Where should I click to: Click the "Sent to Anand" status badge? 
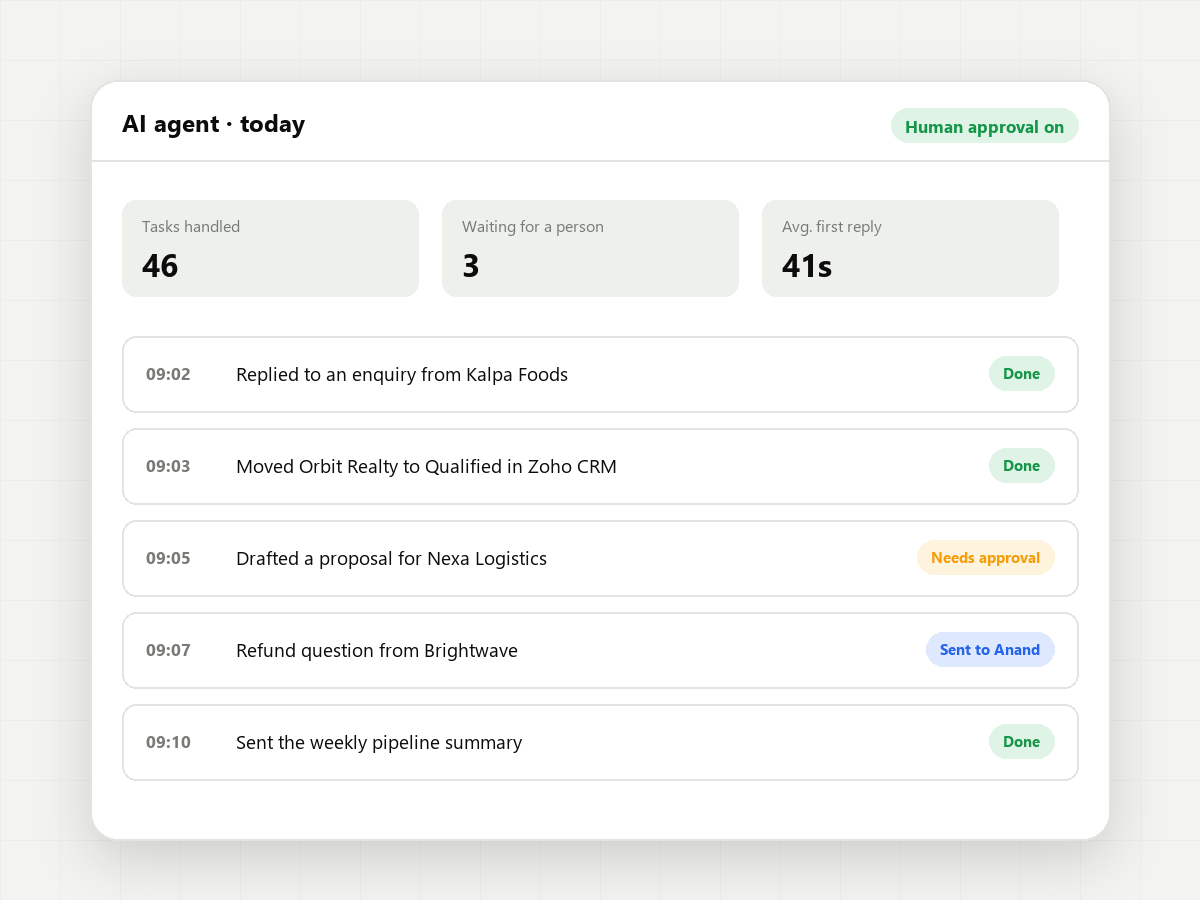click(990, 650)
